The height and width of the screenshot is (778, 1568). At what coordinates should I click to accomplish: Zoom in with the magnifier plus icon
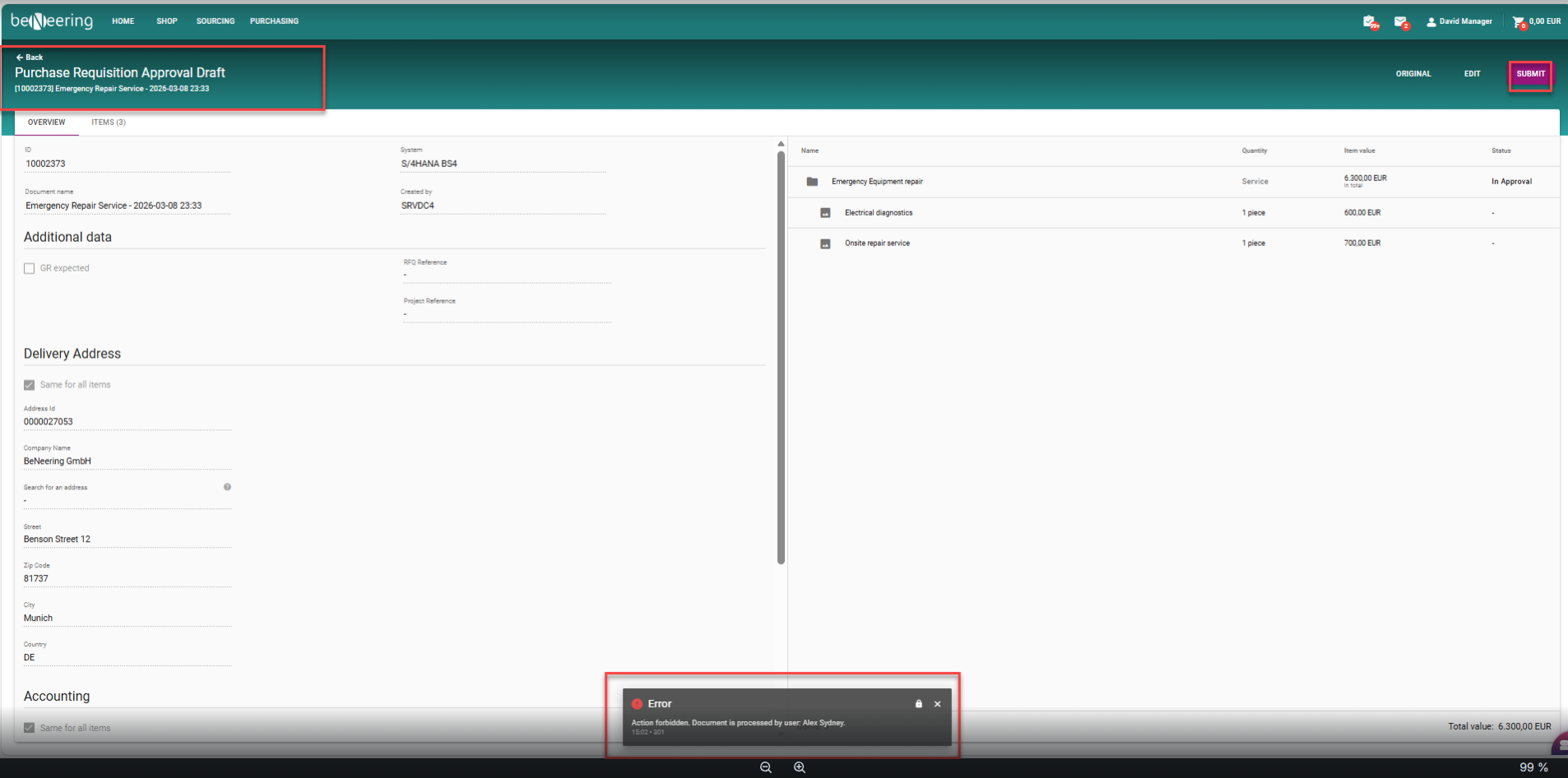click(x=800, y=767)
